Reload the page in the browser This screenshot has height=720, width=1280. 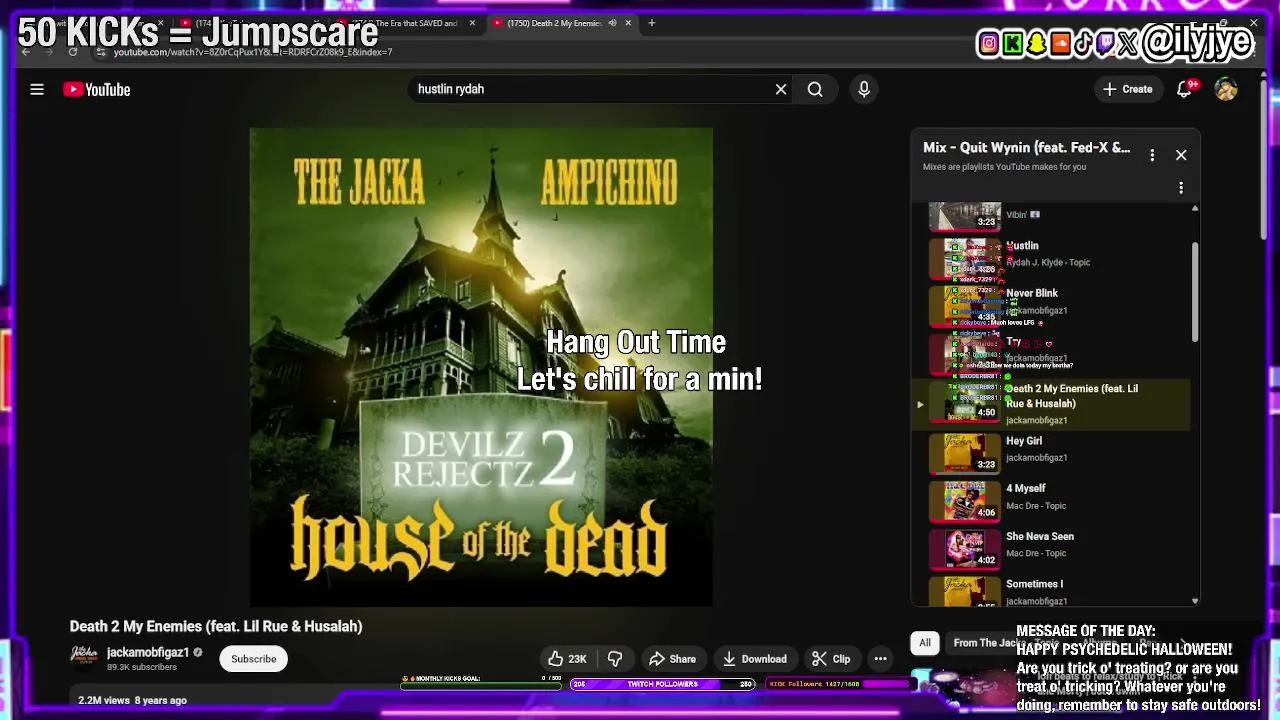(x=73, y=52)
